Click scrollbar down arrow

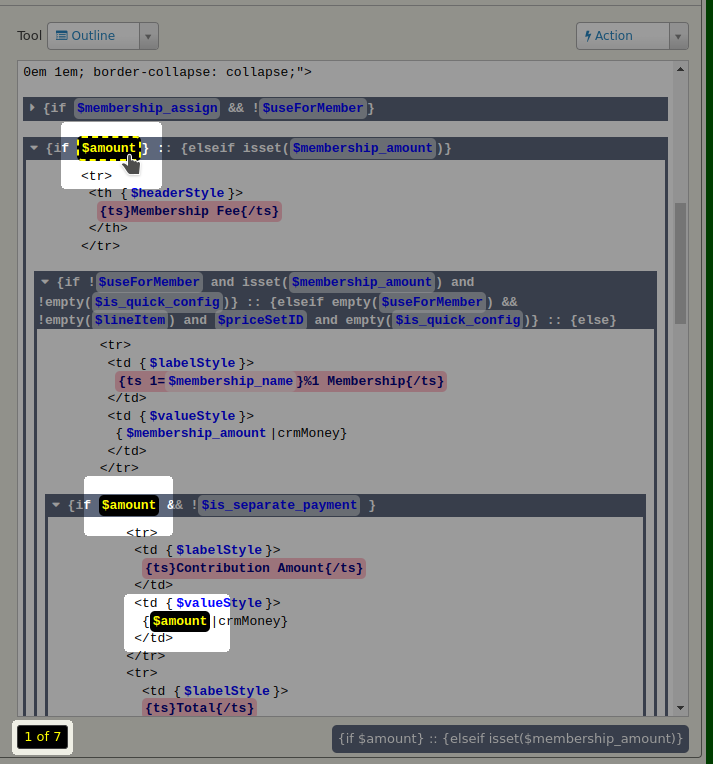681,707
